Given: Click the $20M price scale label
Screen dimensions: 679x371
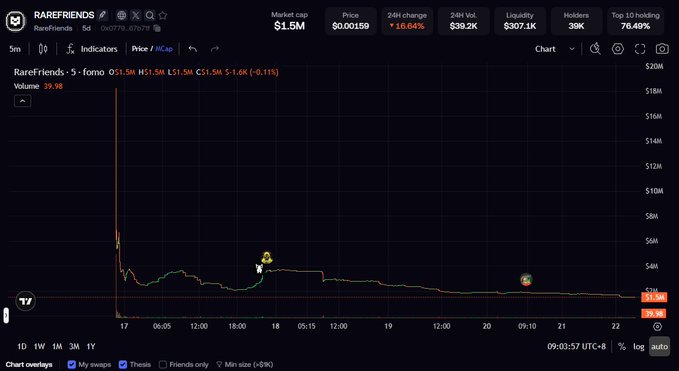Looking at the screenshot, I should tap(654, 66).
